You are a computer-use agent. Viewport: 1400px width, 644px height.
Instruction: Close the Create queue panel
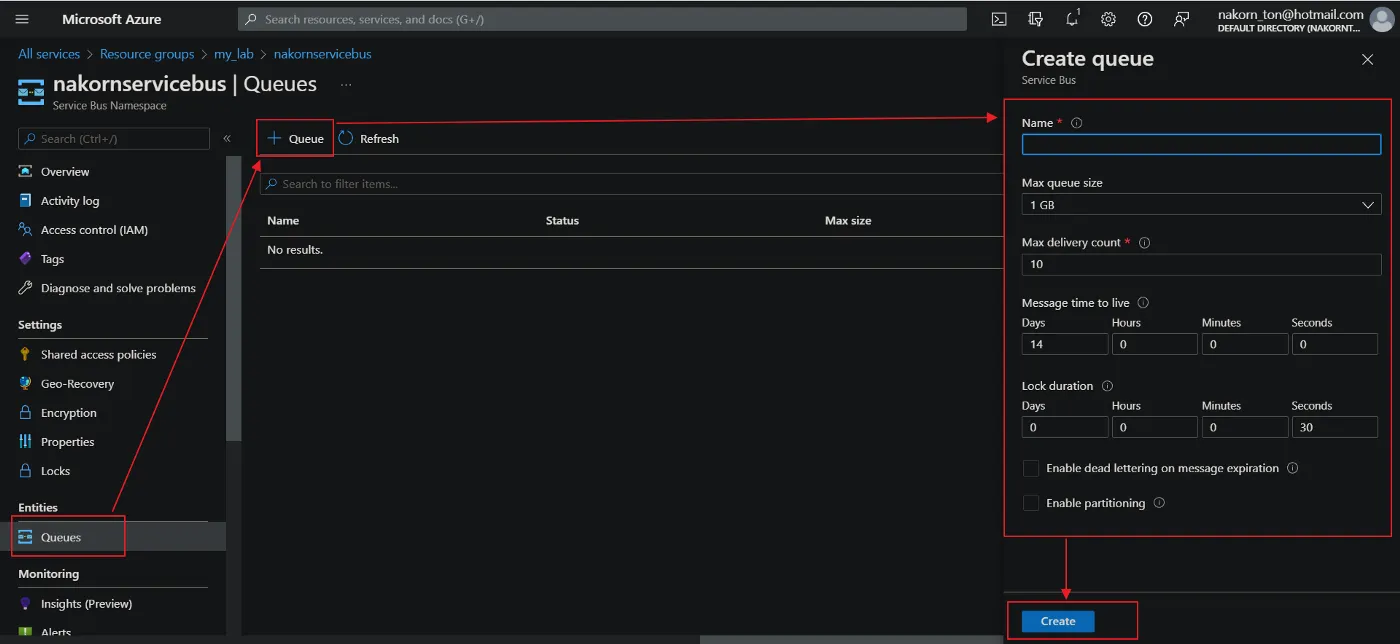pos(1367,60)
